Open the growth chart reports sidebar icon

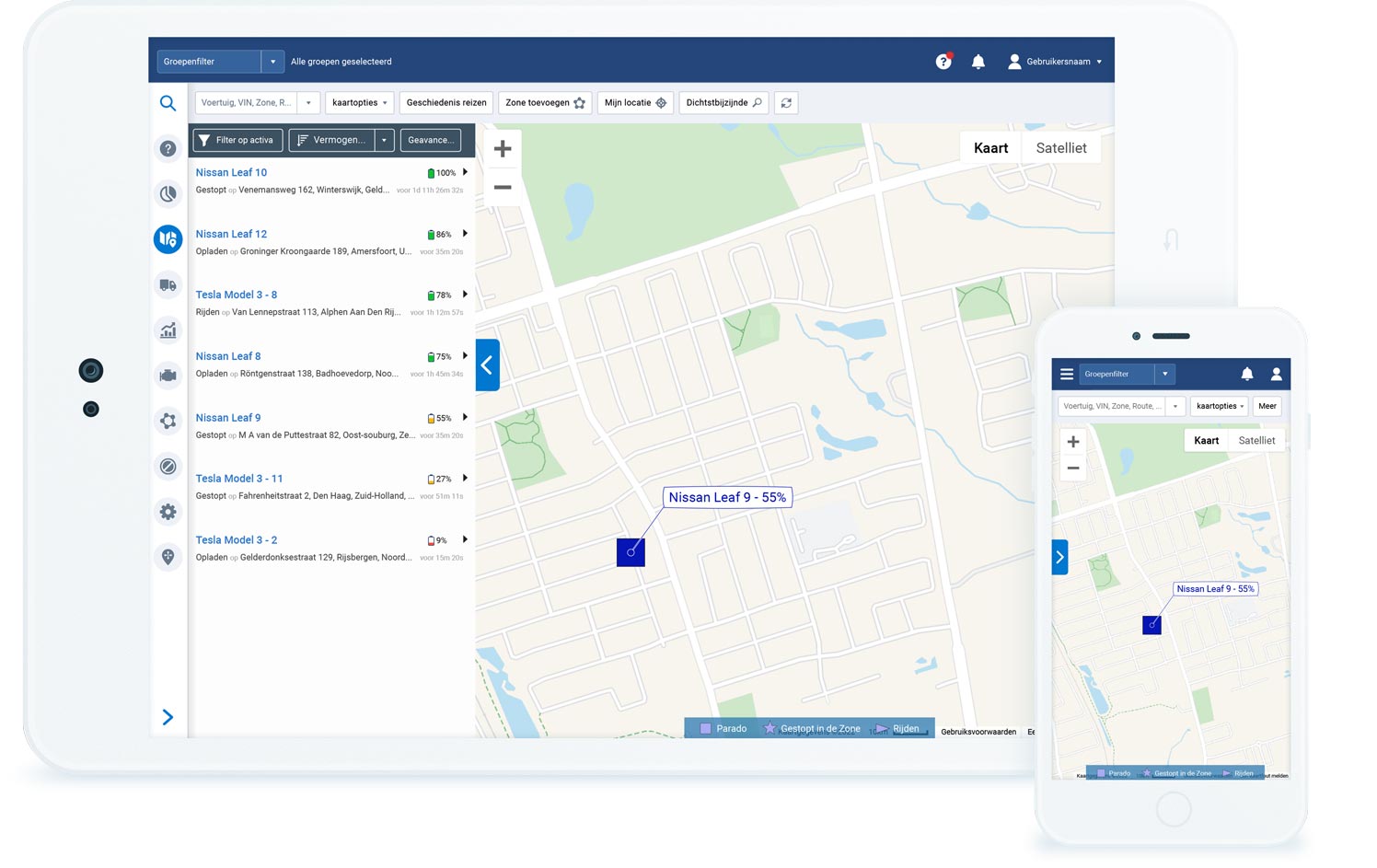click(x=168, y=330)
